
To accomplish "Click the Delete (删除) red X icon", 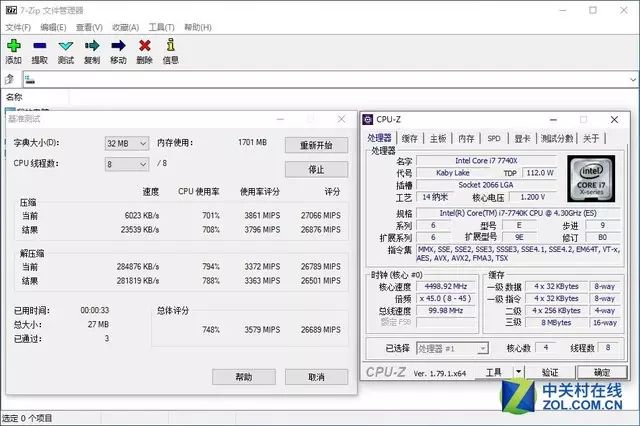I will pos(144,45).
